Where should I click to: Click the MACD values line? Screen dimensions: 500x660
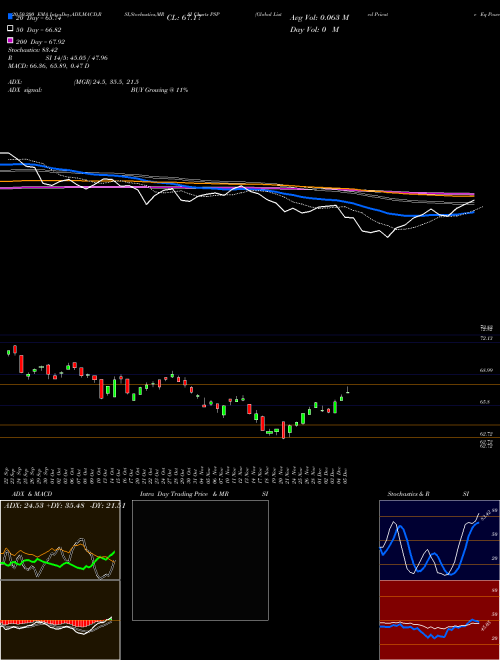(x=49, y=66)
